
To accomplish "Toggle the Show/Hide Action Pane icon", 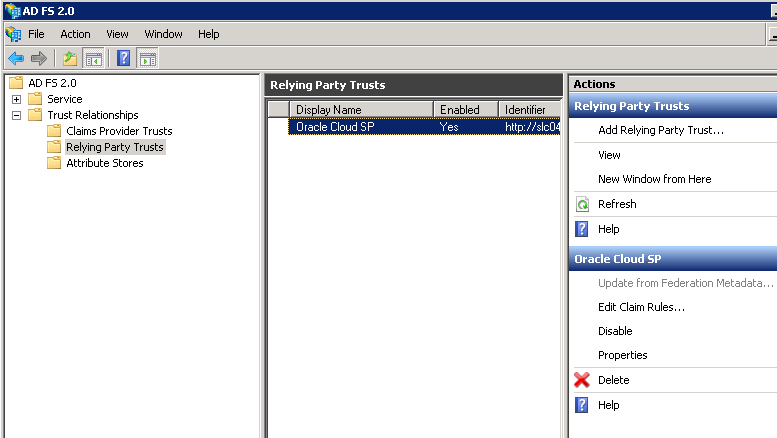I will (x=147, y=58).
